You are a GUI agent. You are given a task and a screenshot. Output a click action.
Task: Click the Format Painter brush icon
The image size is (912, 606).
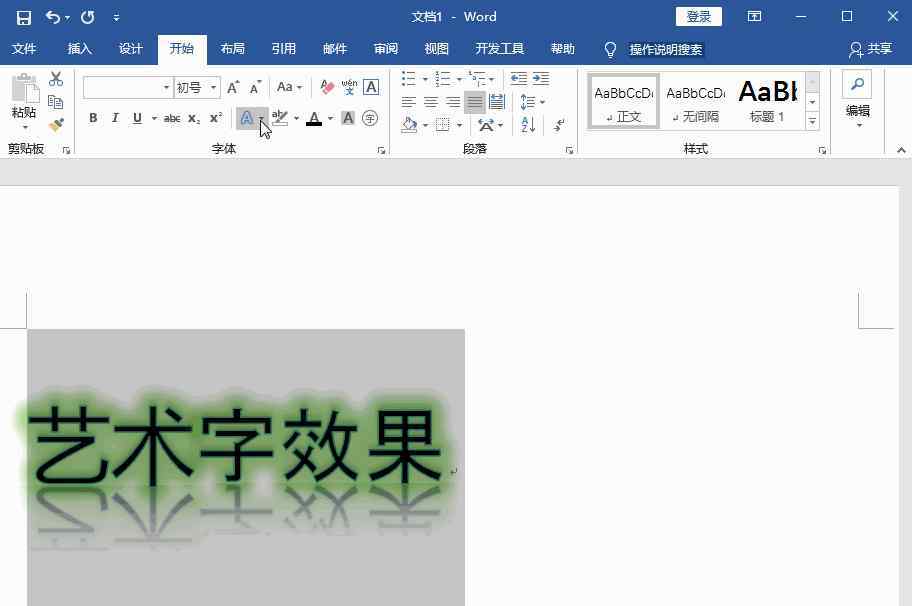pyautogui.click(x=56, y=125)
